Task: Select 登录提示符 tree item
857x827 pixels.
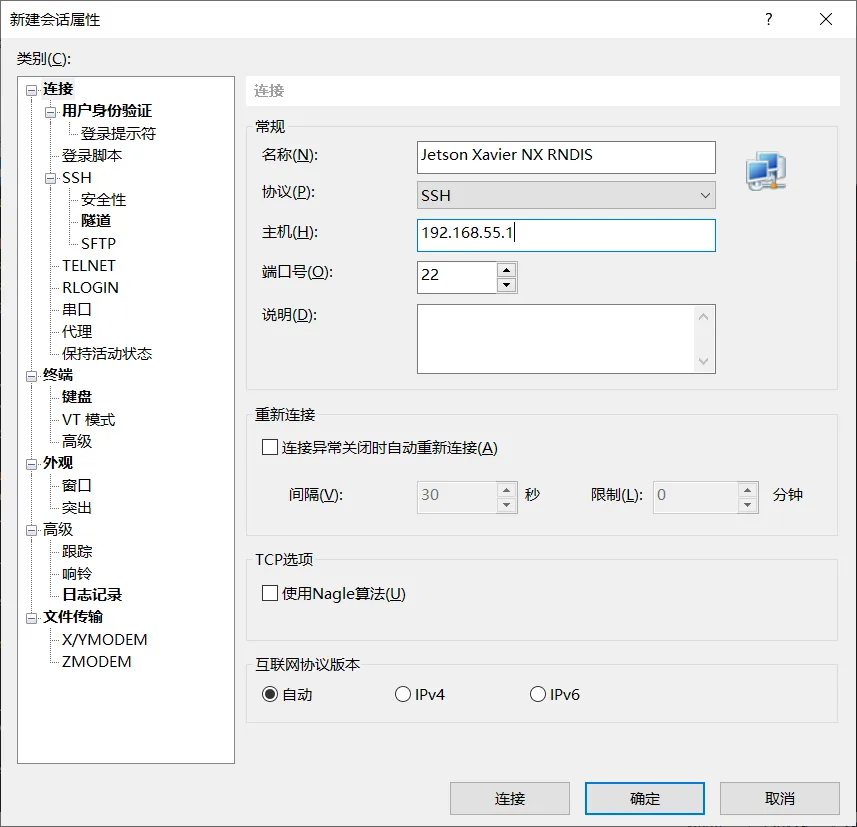Action: [119, 133]
